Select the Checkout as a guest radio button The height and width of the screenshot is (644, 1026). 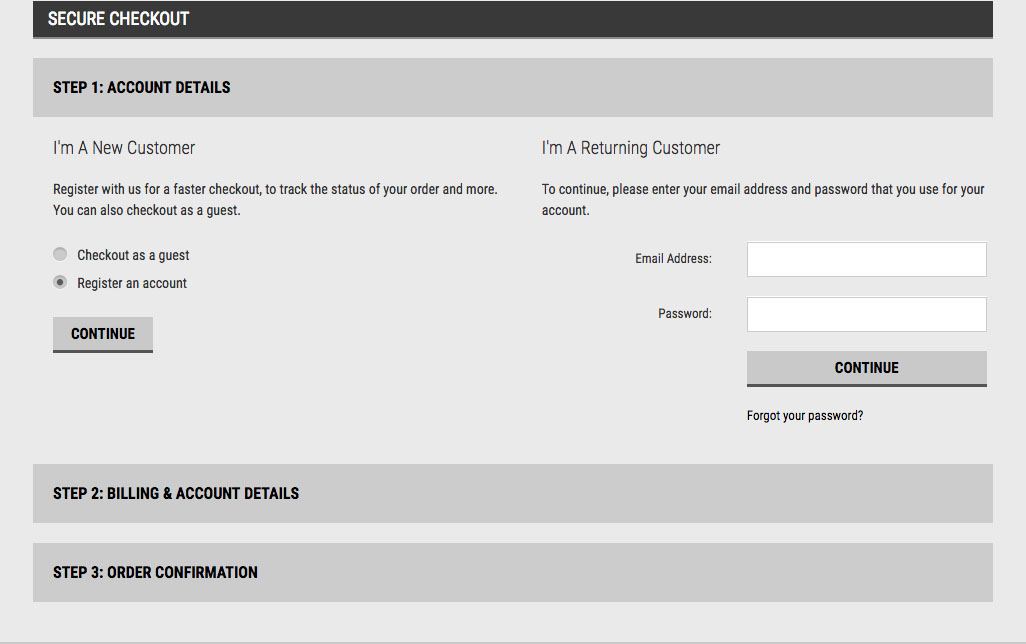[x=60, y=255]
